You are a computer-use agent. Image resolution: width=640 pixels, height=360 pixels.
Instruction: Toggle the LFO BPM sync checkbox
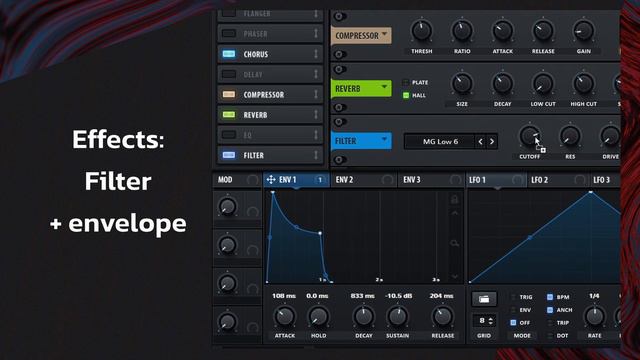pyautogui.click(x=550, y=297)
